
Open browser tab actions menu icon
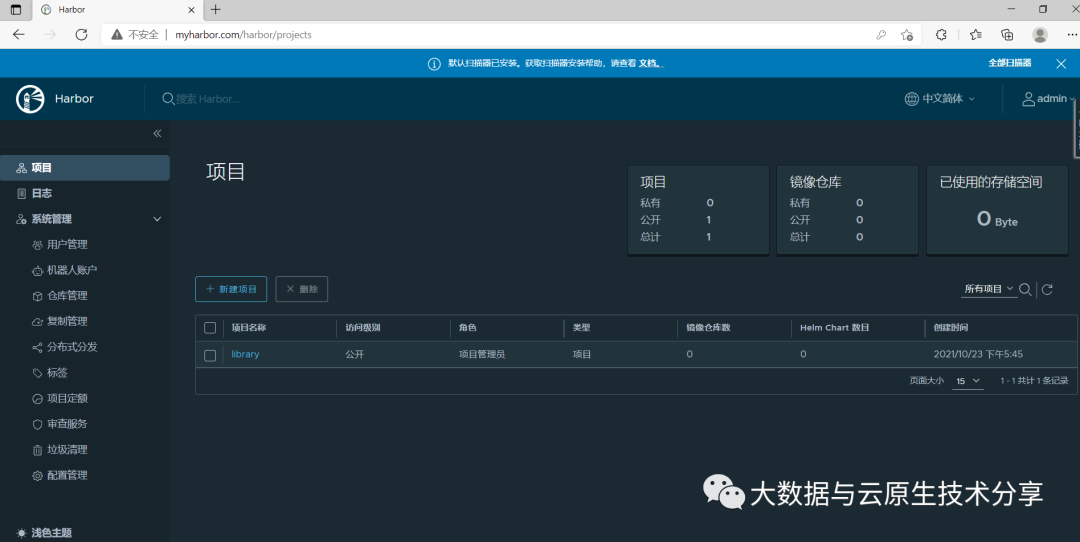16,10
